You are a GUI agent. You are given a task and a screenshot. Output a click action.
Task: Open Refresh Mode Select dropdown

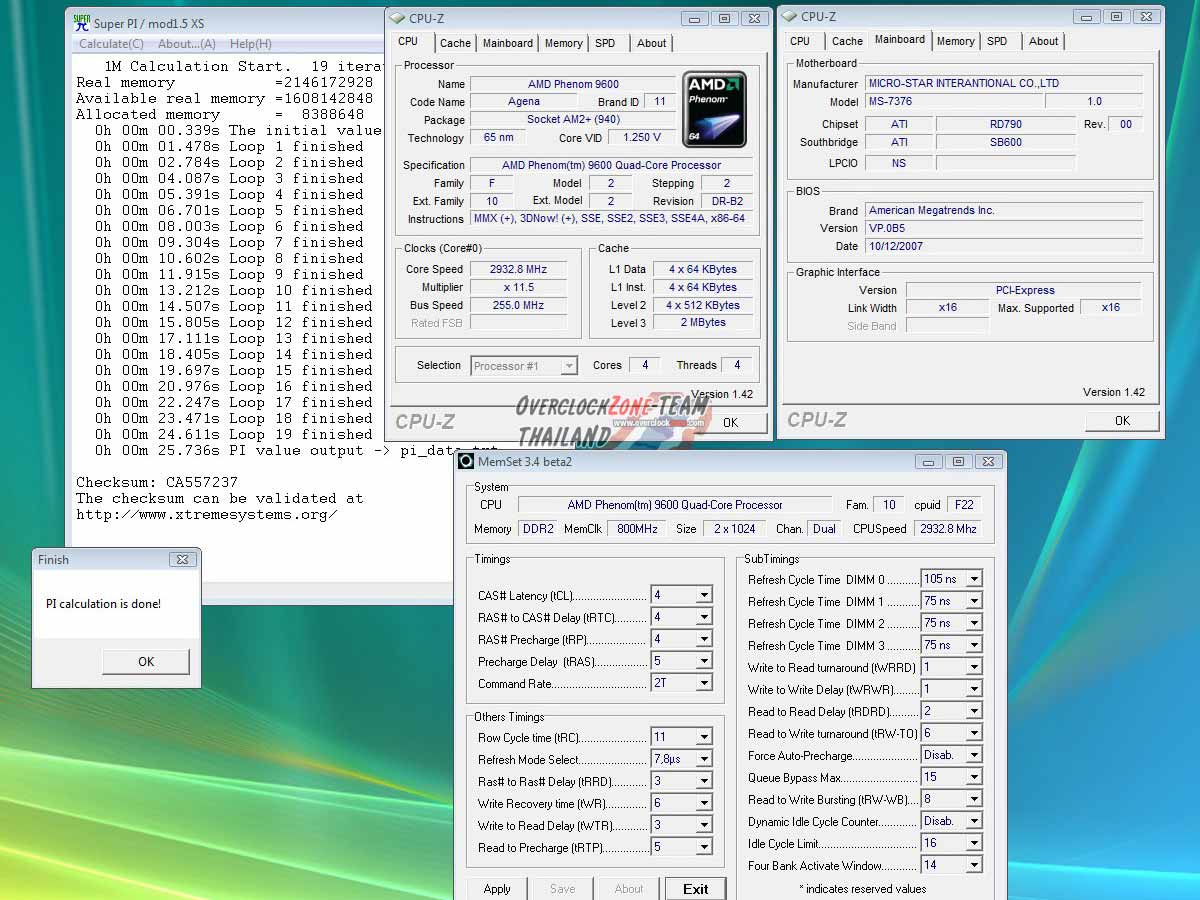click(704, 759)
